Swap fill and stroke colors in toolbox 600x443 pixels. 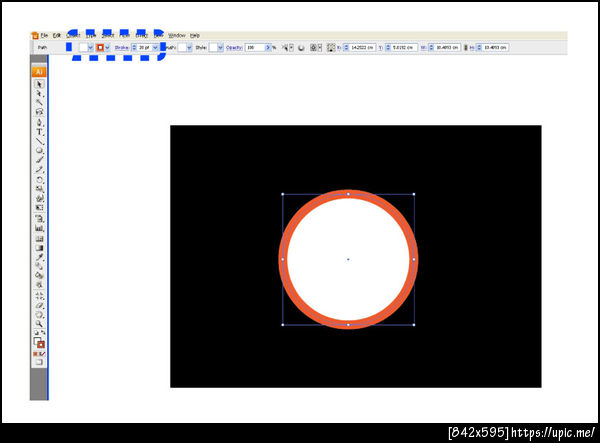click(x=42, y=333)
